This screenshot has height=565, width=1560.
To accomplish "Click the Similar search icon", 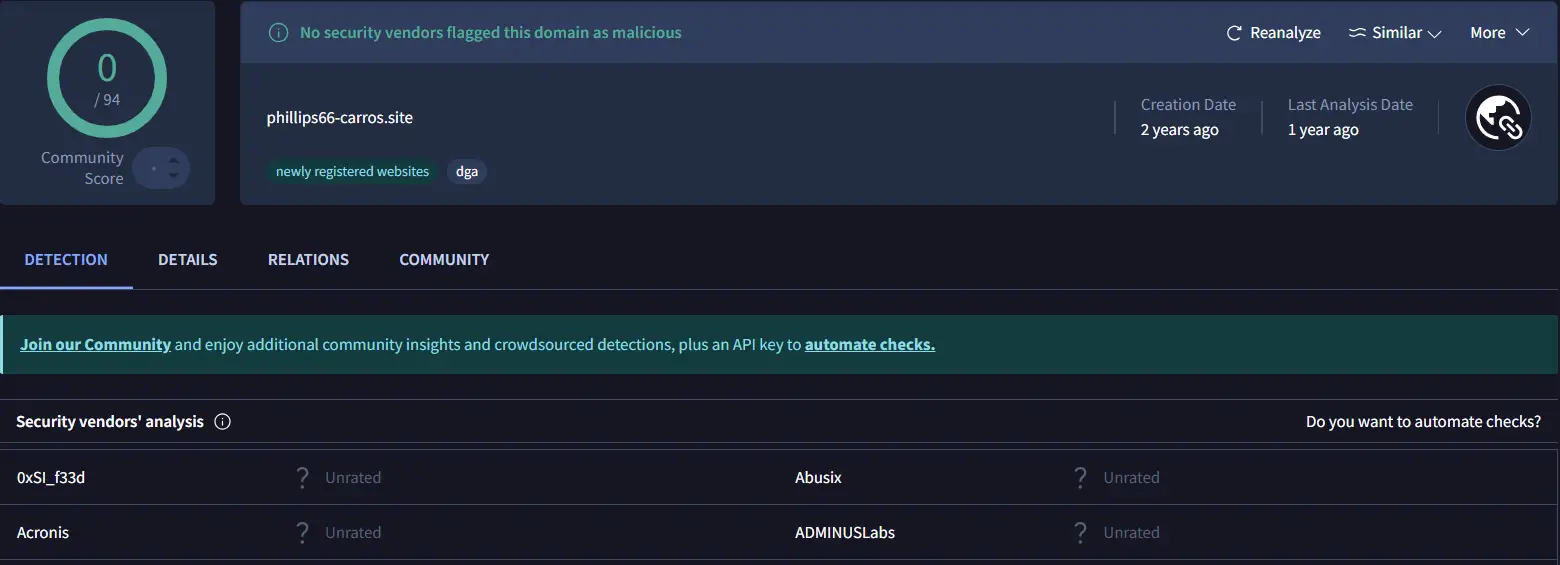I will point(1357,33).
